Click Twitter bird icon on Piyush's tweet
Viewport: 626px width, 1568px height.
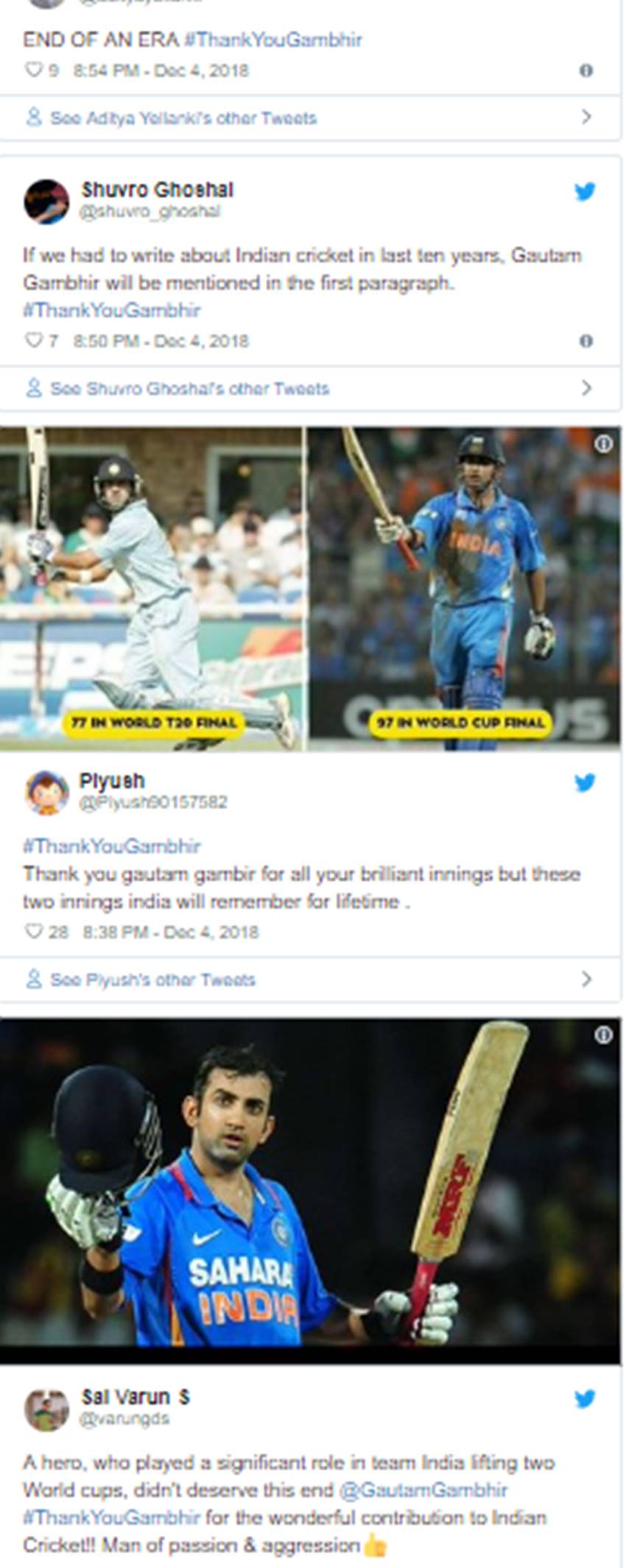pyautogui.click(x=585, y=783)
